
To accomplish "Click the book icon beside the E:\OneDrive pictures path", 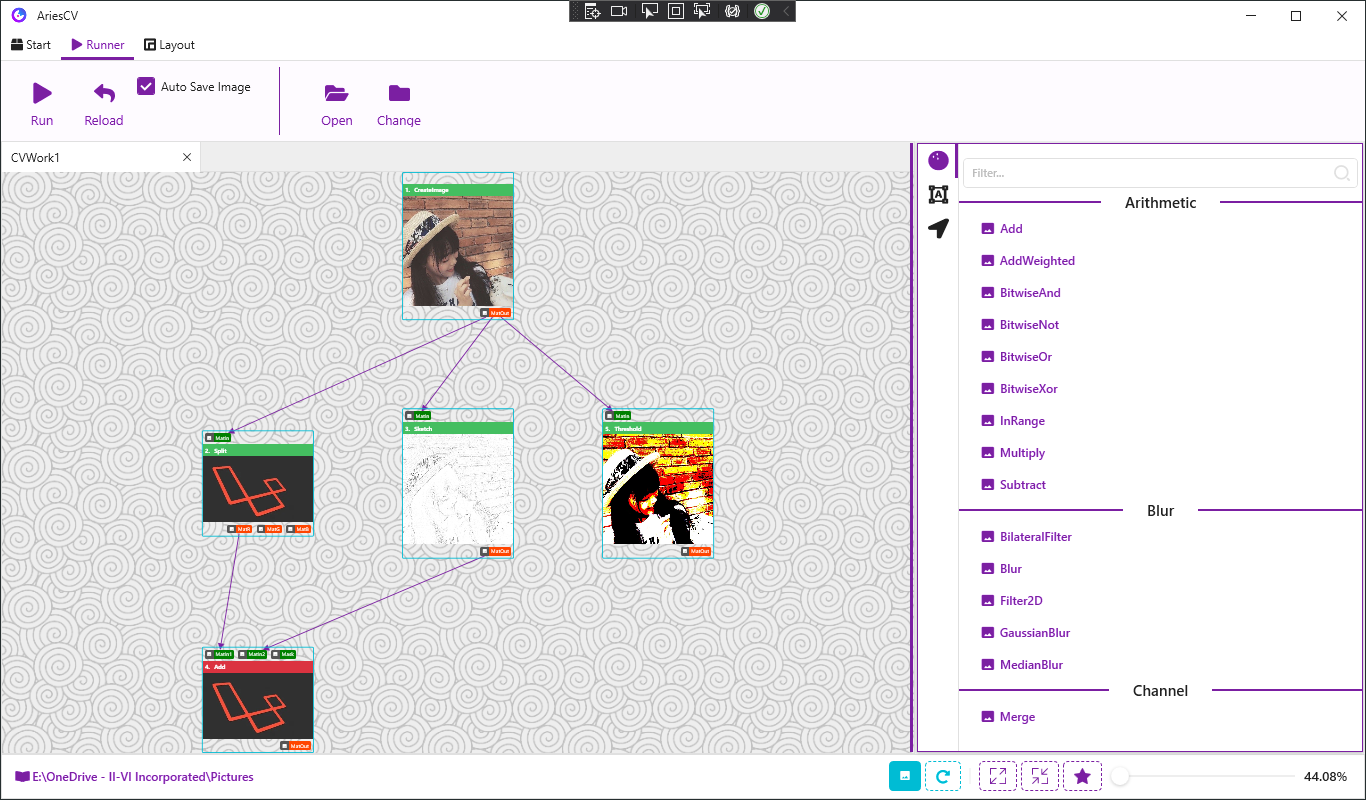I will coord(22,776).
